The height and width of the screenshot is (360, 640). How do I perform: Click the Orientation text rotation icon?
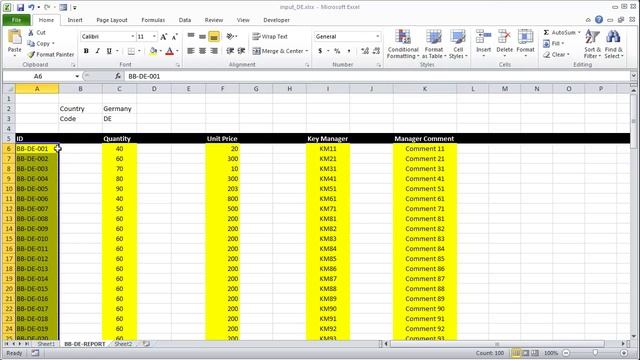coord(230,36)
